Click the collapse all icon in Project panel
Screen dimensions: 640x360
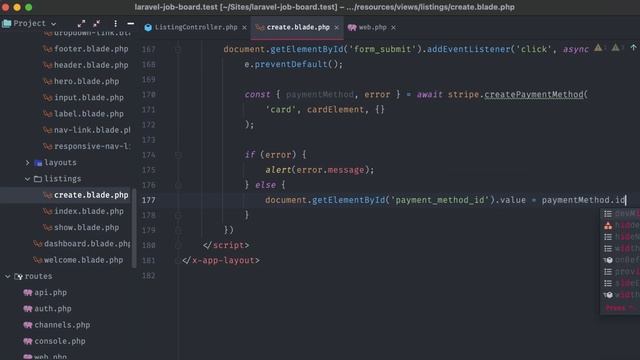(x=97, y=24)
